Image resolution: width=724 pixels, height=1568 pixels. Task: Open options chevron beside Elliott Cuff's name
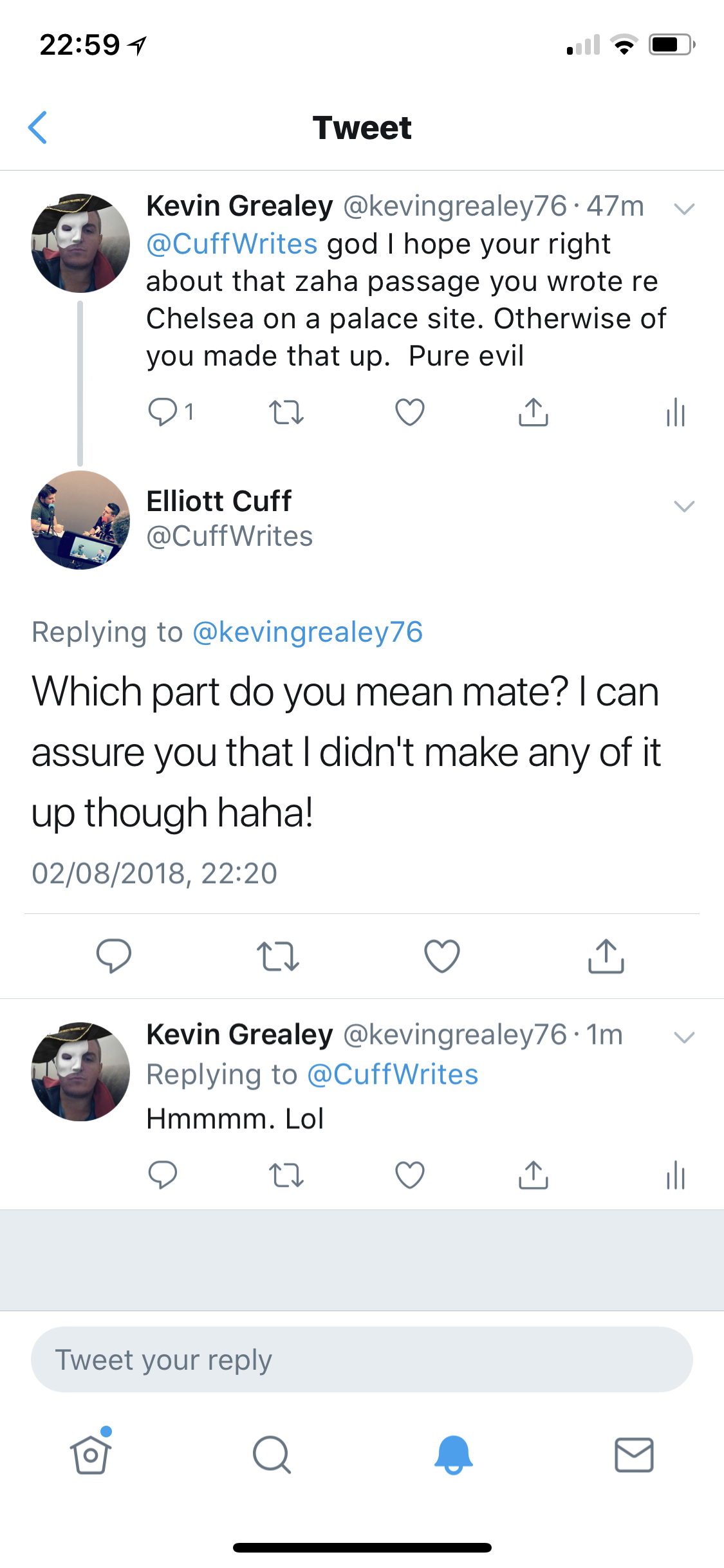click(684, 506)
